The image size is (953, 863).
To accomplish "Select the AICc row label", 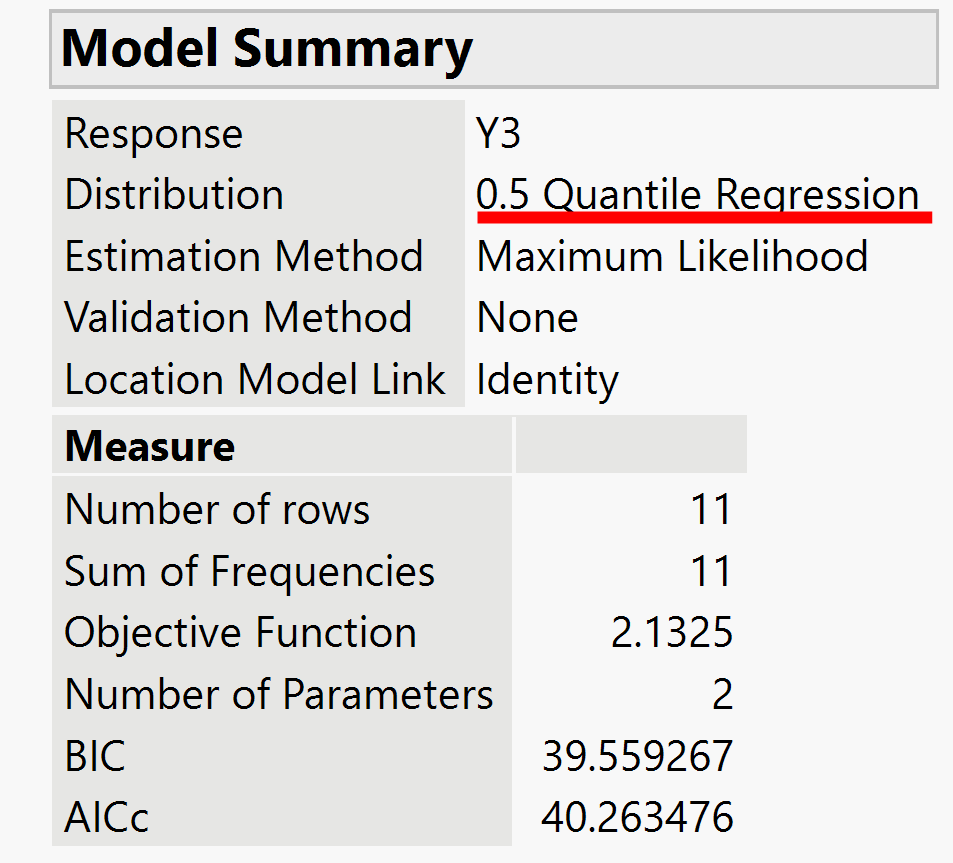I will (x=107, y=818).
